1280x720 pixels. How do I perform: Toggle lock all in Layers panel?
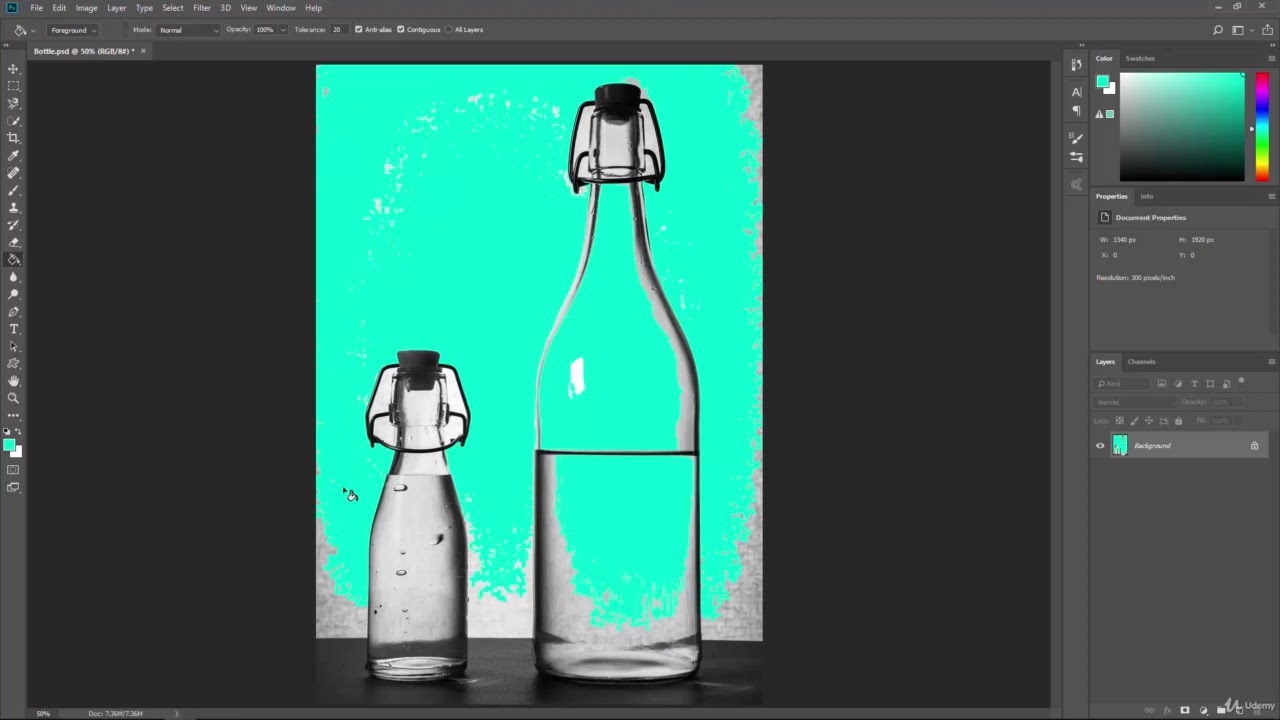coord(1178,421)
